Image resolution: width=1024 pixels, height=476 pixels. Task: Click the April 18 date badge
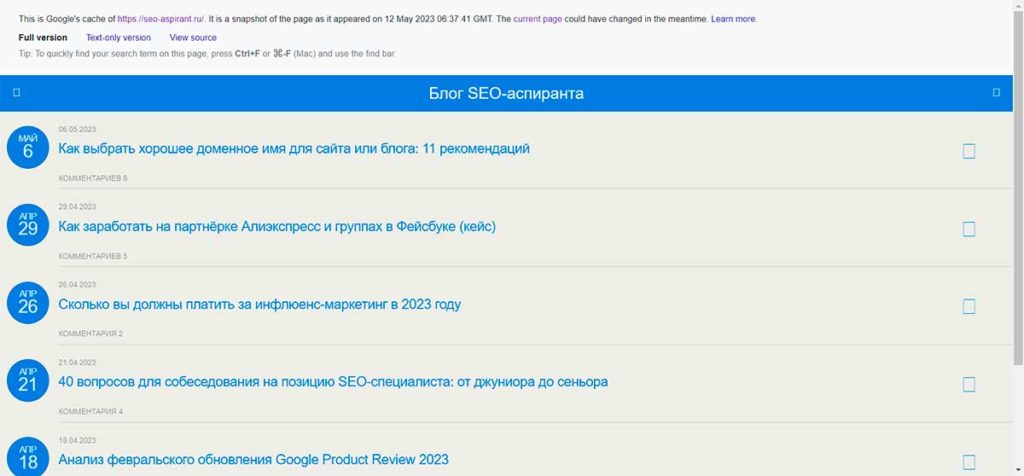[28, 457]
